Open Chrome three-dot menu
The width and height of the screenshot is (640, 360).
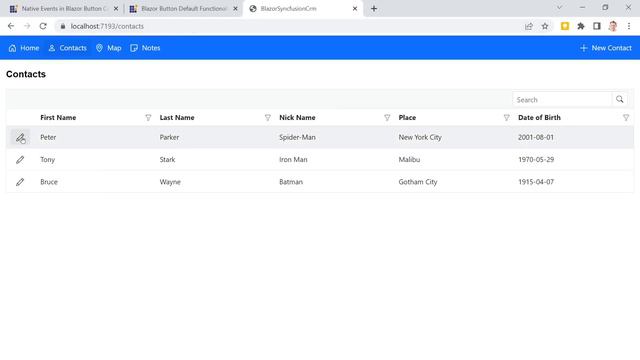(x=629, y=26)
